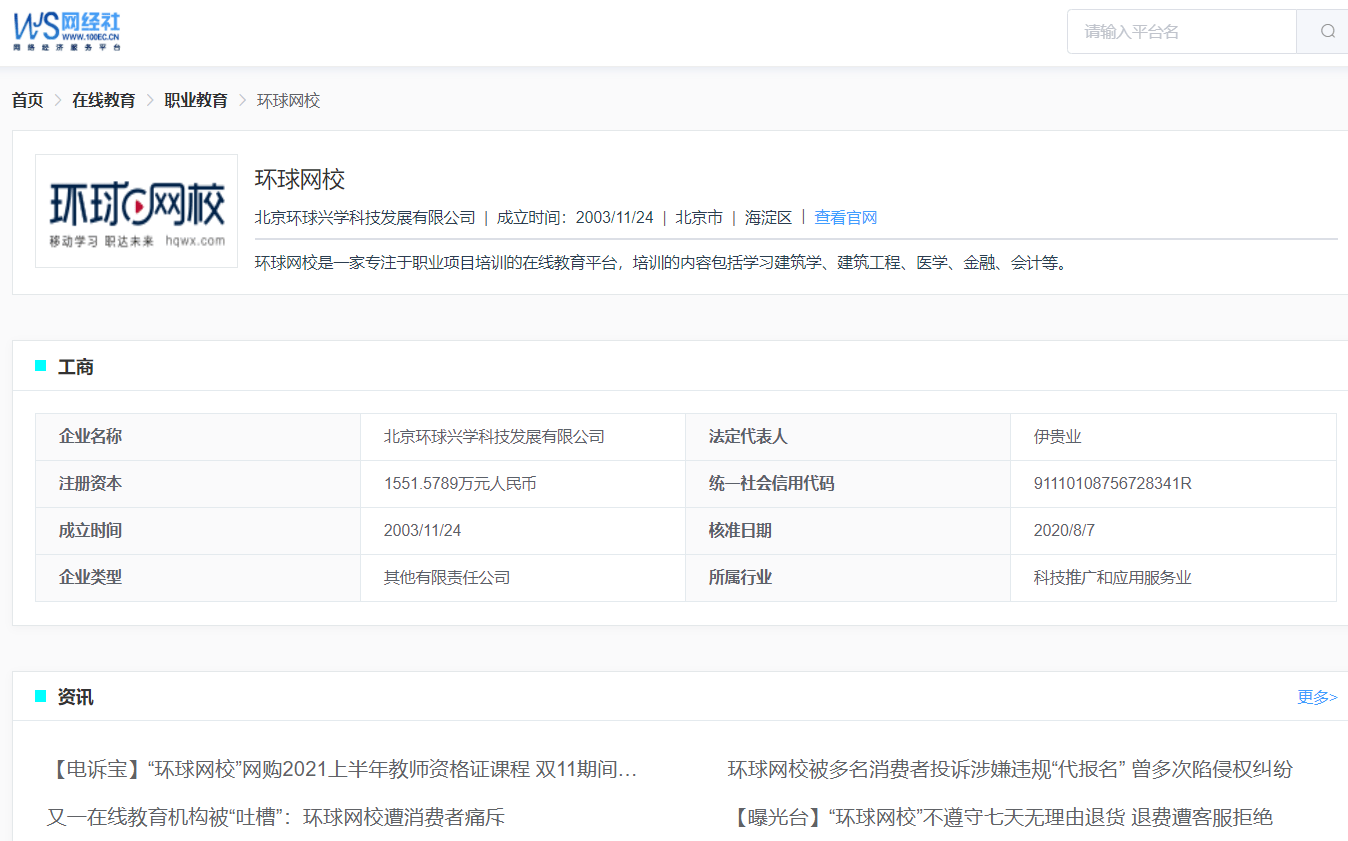Screen dimensions: 1348x841
Task: Click the 资讯 section heading
Action: [x=76, y=697]
